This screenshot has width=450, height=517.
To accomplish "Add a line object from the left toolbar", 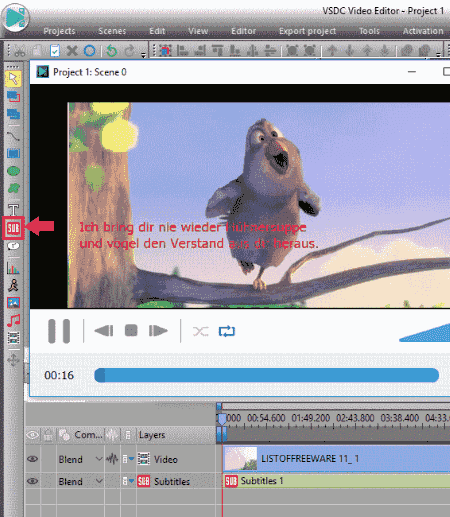I will (13, 136).
